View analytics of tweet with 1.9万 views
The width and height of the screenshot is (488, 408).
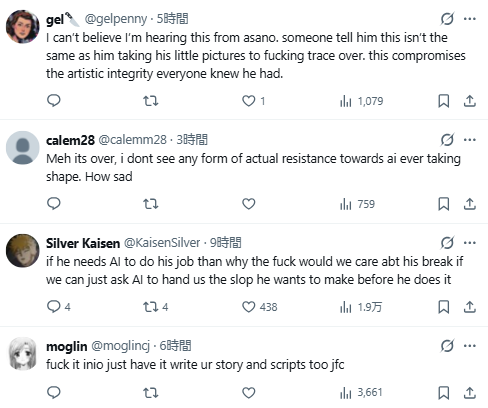(x=361, y=307)
